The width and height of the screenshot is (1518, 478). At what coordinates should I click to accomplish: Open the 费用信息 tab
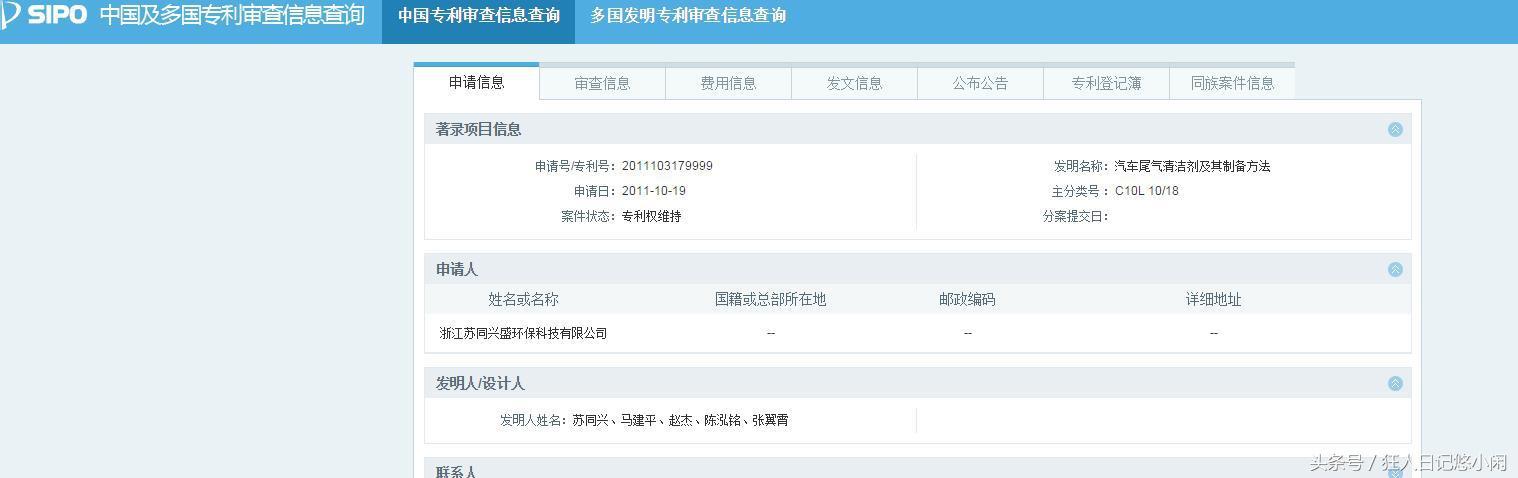coord(728,84)
